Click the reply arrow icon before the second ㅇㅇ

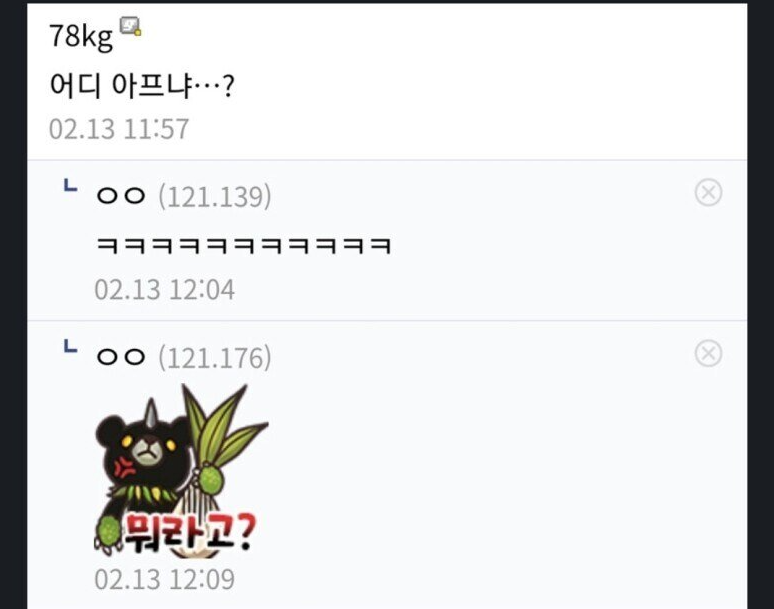[x=70, y=346]
